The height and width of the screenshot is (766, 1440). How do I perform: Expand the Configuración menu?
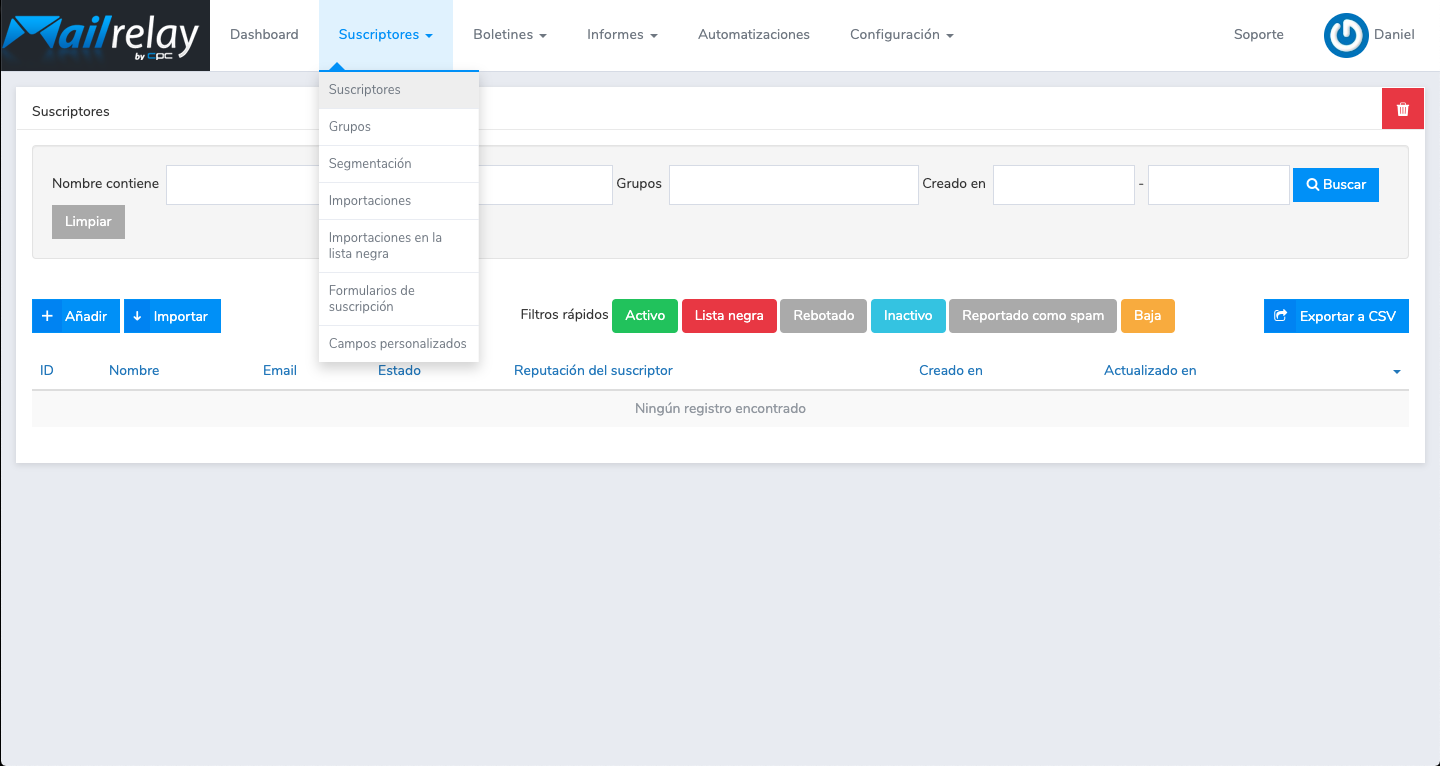click(x=901, y=34)
